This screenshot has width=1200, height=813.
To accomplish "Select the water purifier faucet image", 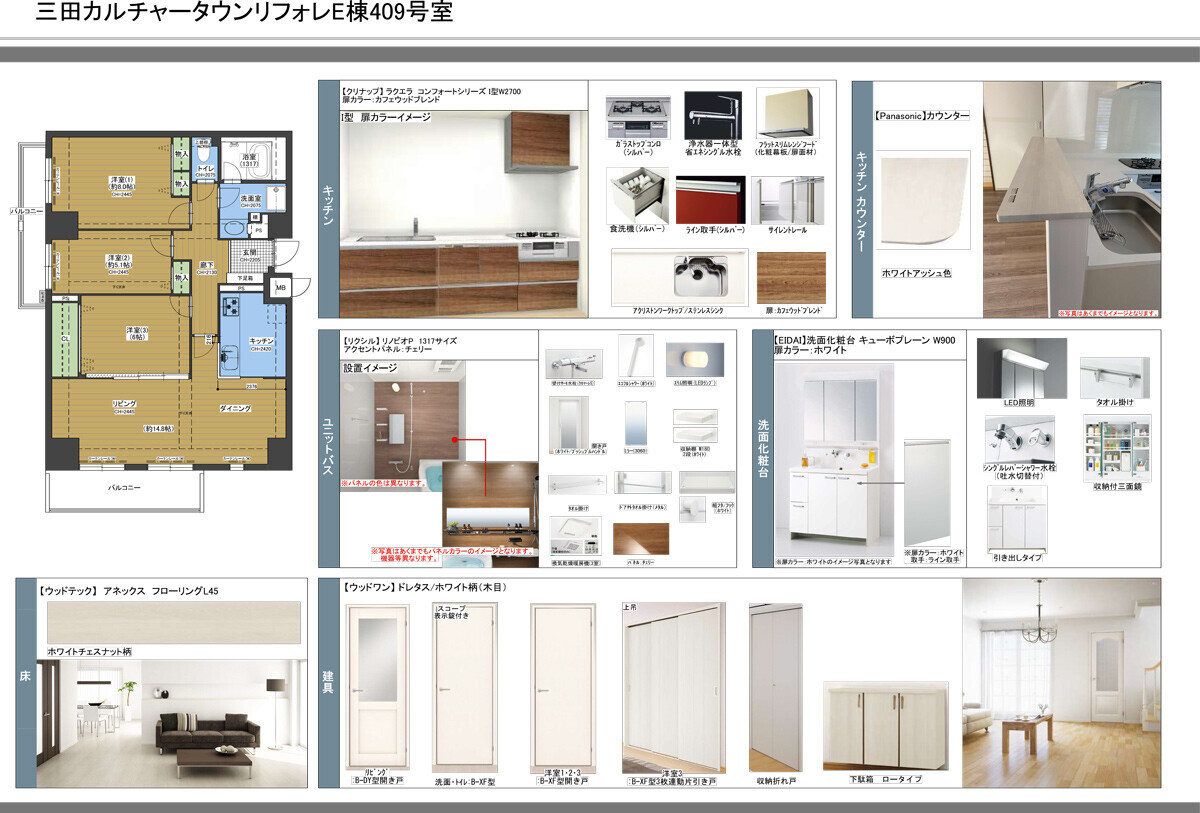I will (x=711, y=116).
